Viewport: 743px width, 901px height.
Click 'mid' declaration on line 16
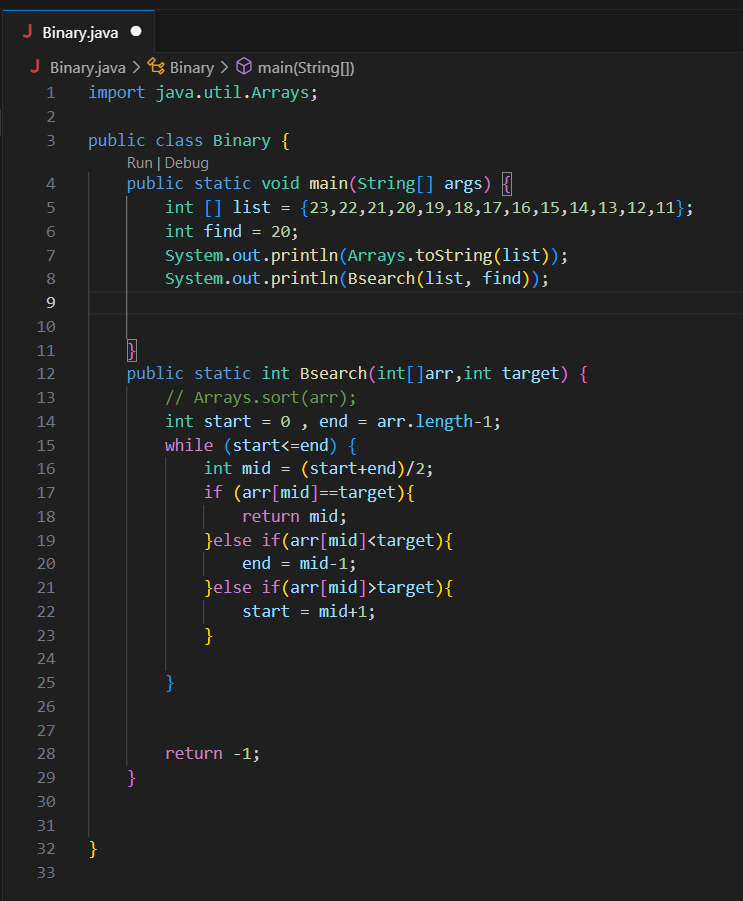coord(256,468)
